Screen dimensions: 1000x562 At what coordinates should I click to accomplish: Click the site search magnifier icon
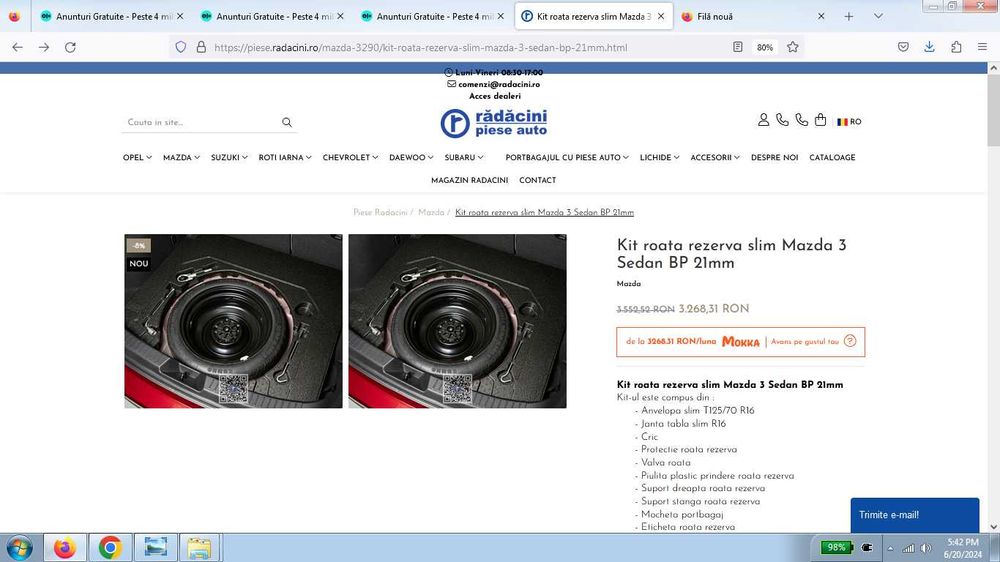(287, 122)
